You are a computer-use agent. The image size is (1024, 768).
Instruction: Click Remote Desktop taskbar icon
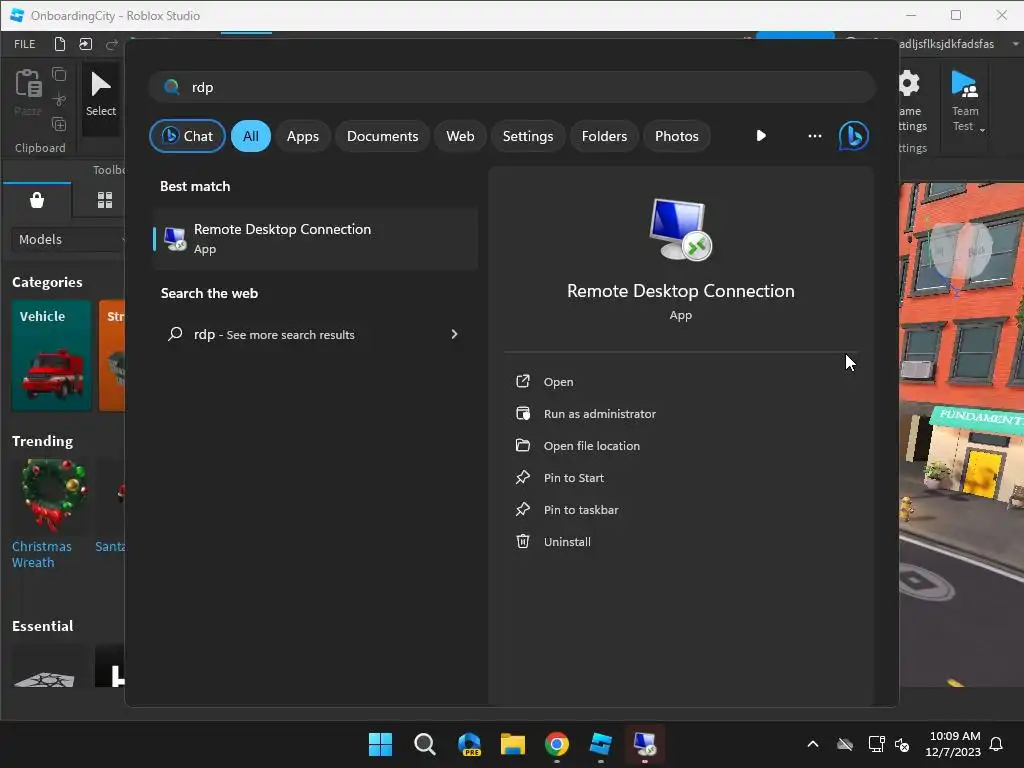pyautogui.click(x=645, y=744)
